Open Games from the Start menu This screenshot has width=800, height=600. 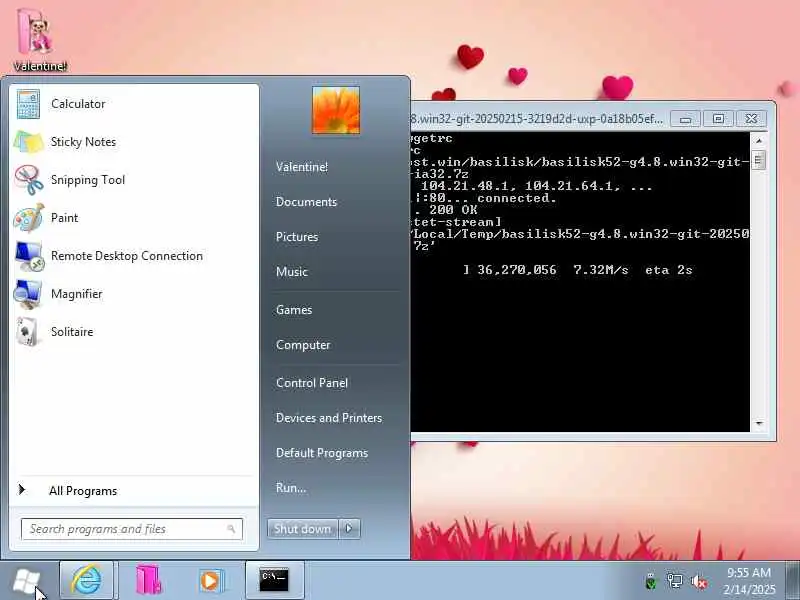(x=294, y=310)
